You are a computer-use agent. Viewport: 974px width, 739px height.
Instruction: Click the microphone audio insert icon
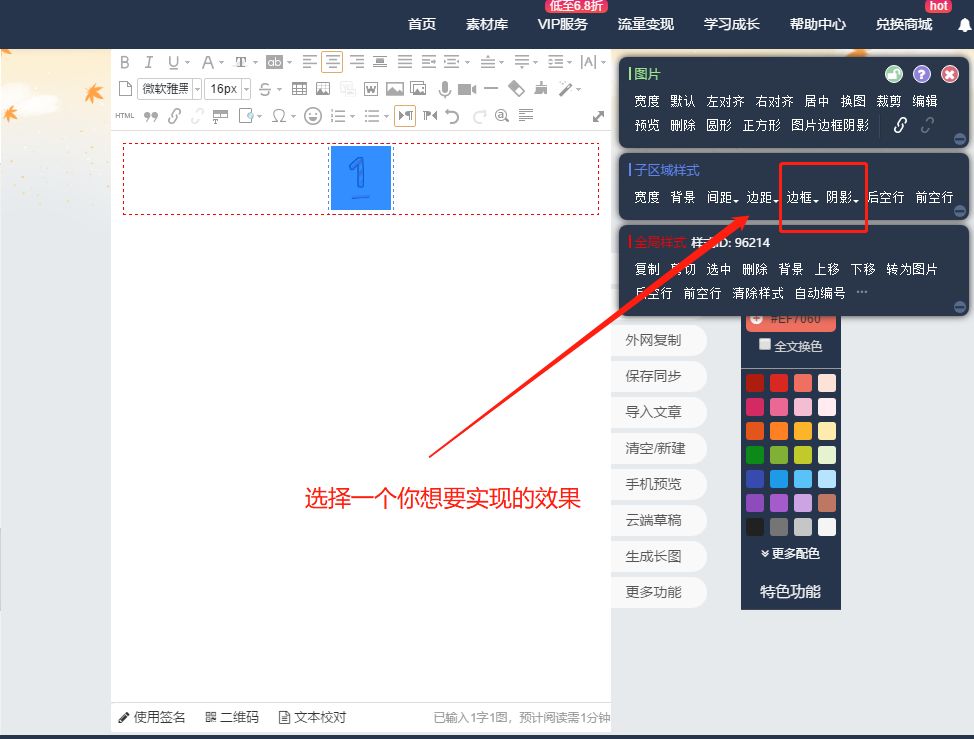tap(444, 89)
